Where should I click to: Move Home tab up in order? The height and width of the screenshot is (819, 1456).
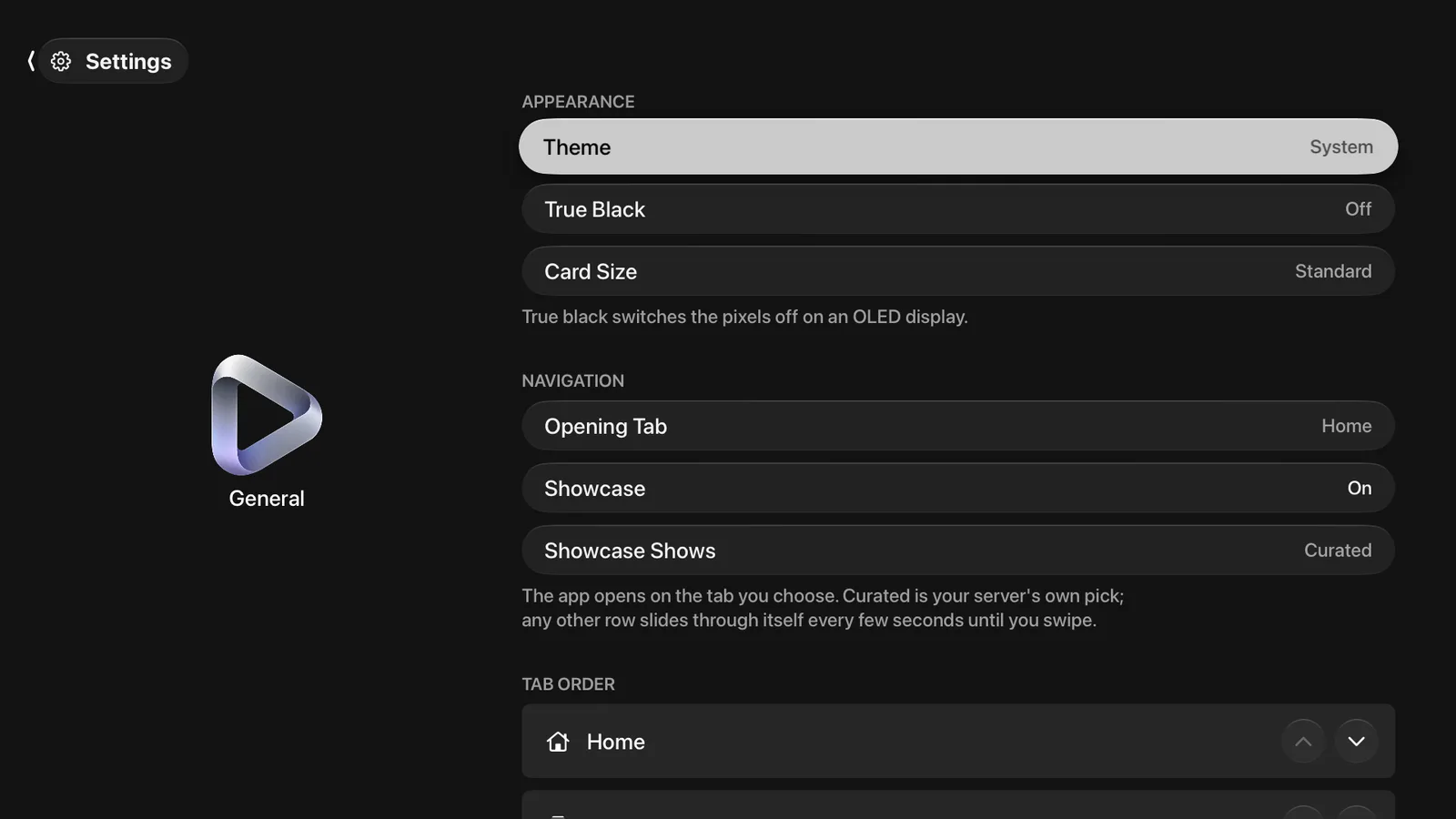[x=1303, y=742]
